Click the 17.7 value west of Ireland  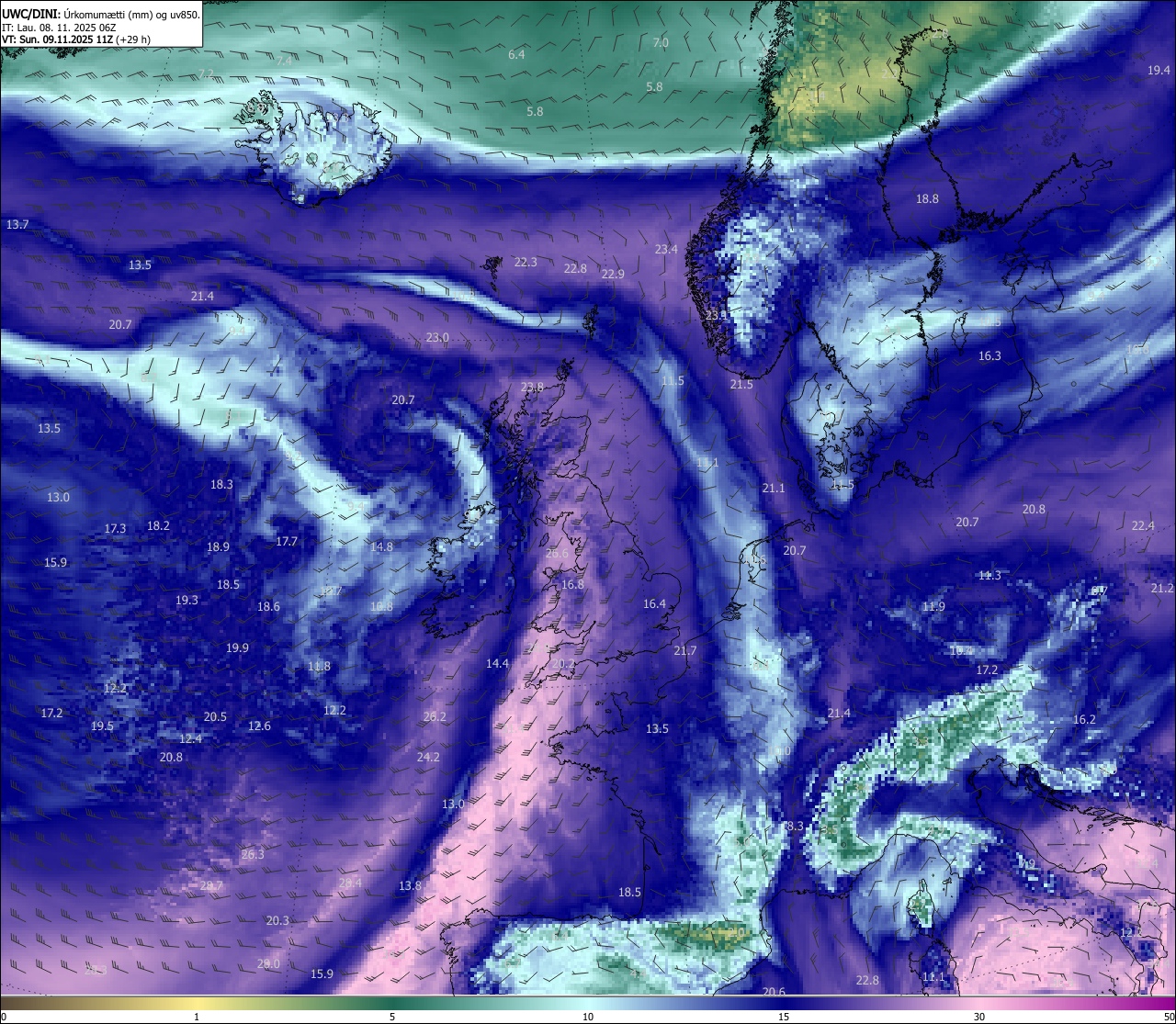[x=287, y=542]
